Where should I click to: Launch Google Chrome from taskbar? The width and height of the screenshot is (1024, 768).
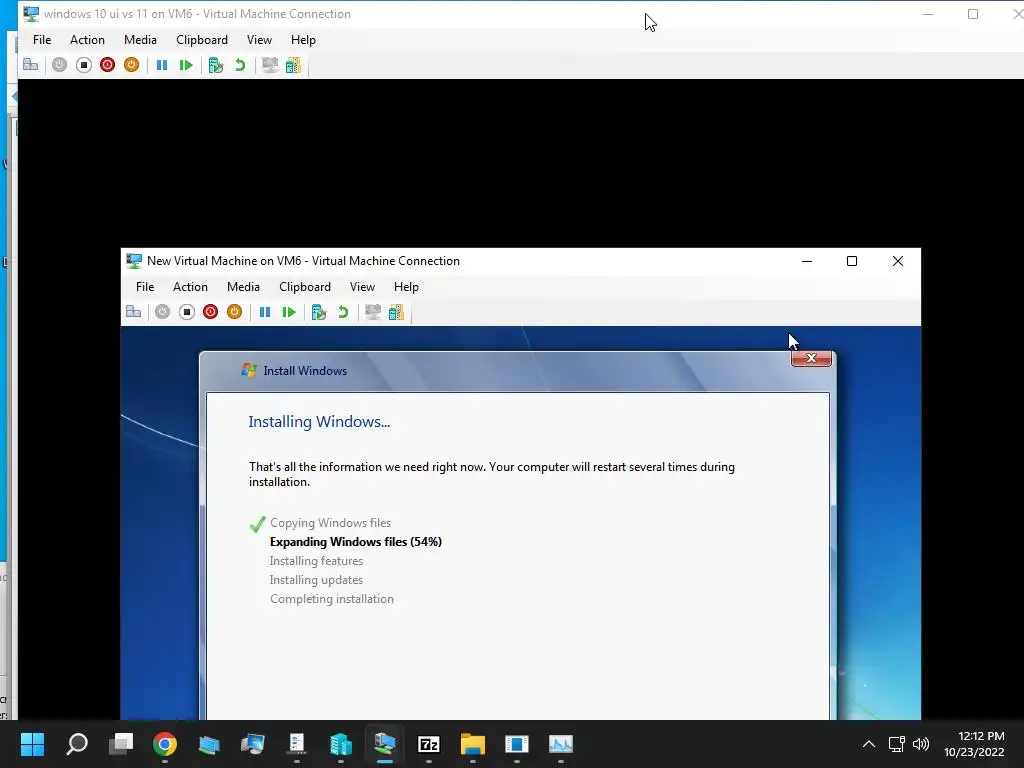[165, 743]
